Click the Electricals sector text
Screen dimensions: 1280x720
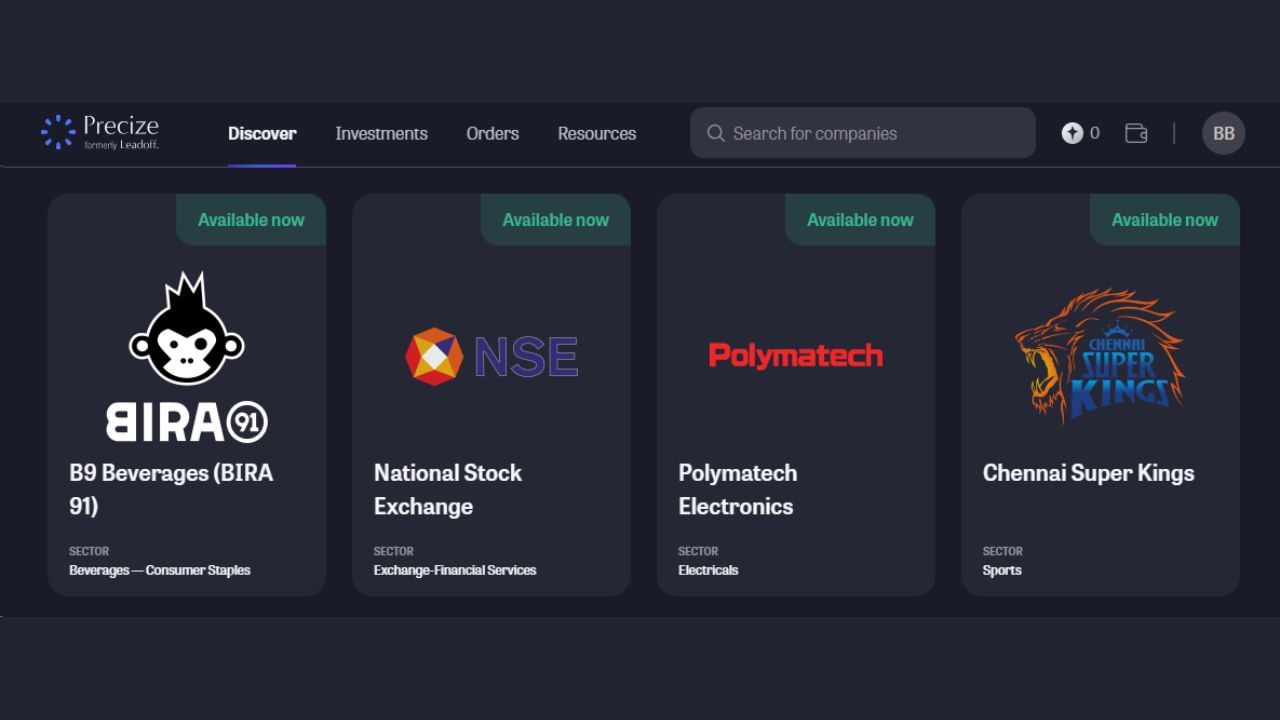pos(708,570)
